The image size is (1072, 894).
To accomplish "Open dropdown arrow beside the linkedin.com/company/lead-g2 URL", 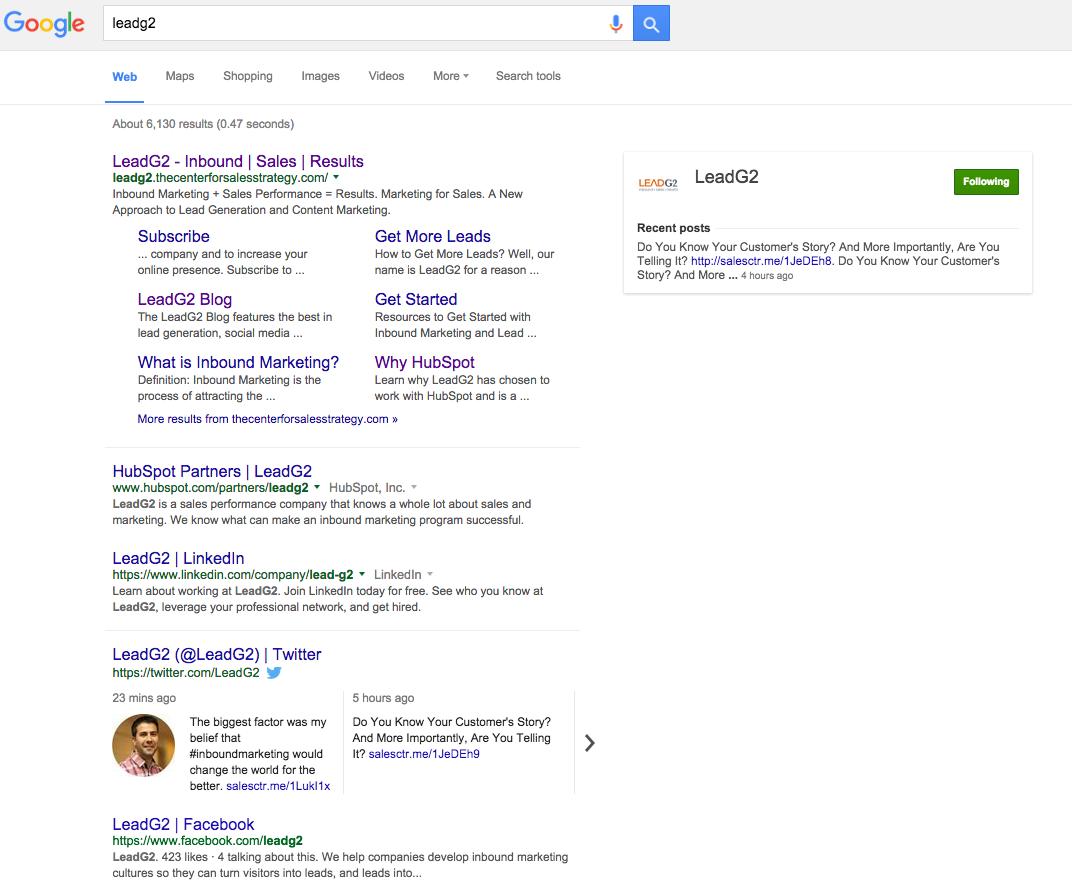I will point(362,575).
